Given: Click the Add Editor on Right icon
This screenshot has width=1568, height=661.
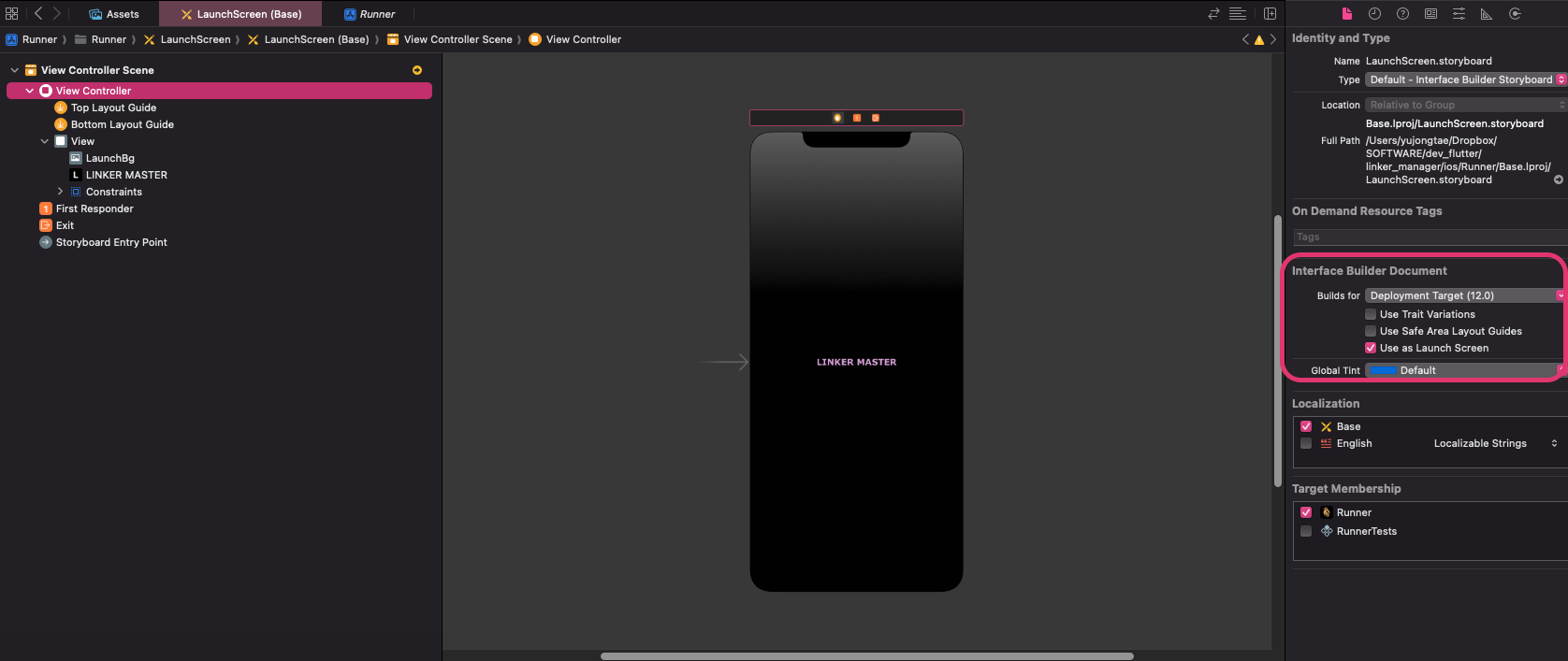Looking at the screenshot, I should pos(1270,13).
